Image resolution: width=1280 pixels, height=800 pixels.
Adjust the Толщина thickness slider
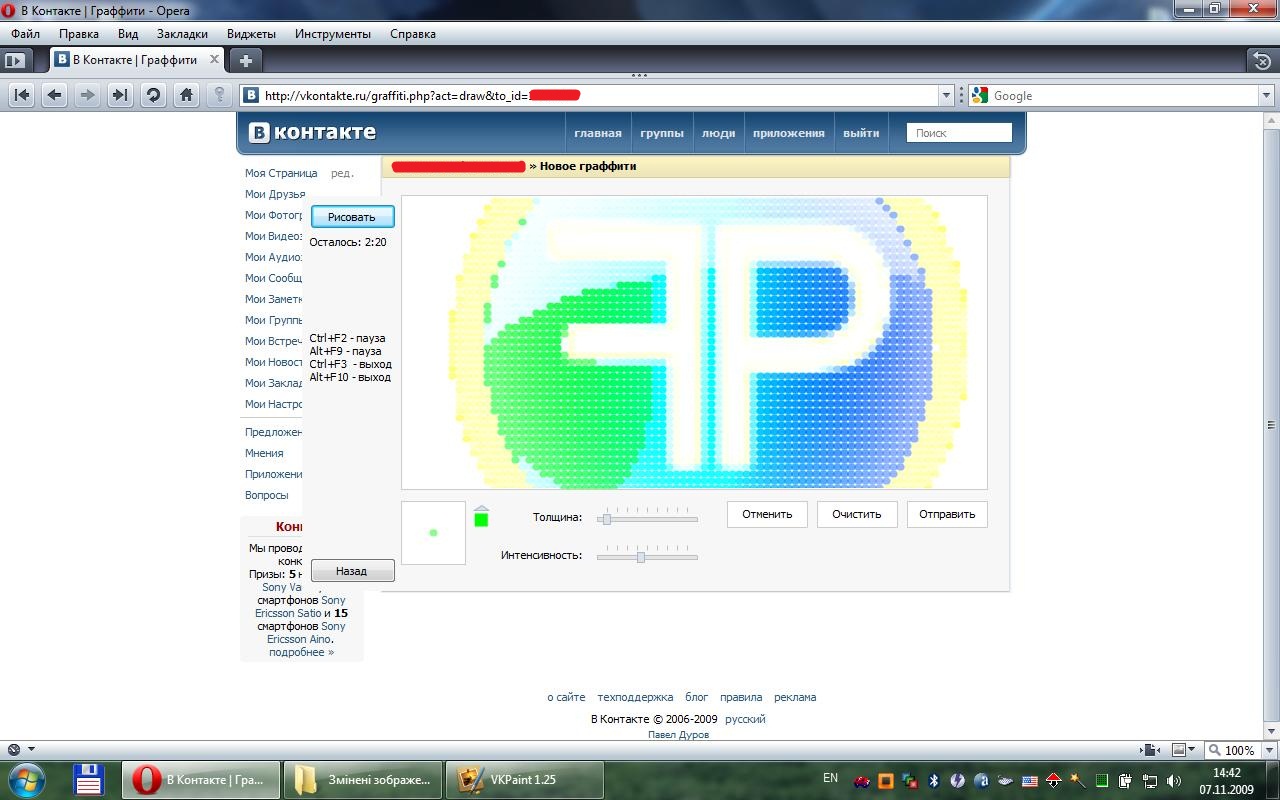[647, 518]
